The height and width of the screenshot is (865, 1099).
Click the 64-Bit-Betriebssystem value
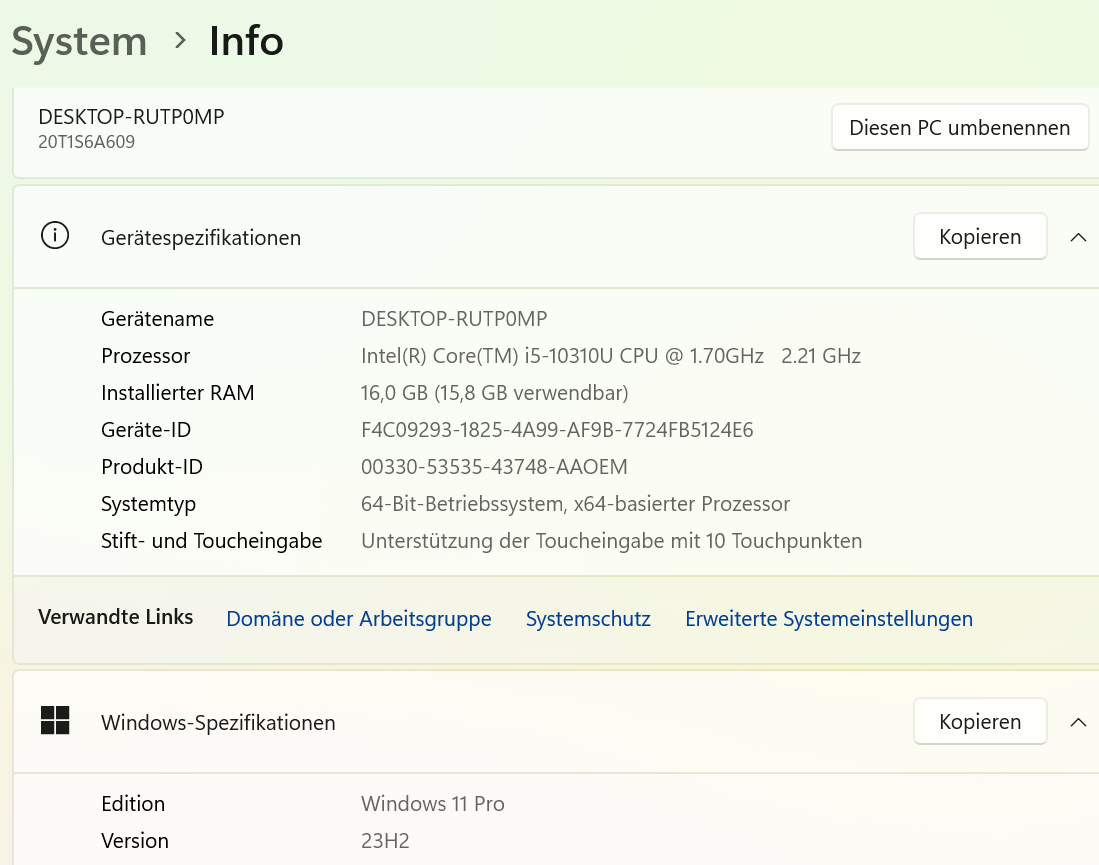pos(575,504)
